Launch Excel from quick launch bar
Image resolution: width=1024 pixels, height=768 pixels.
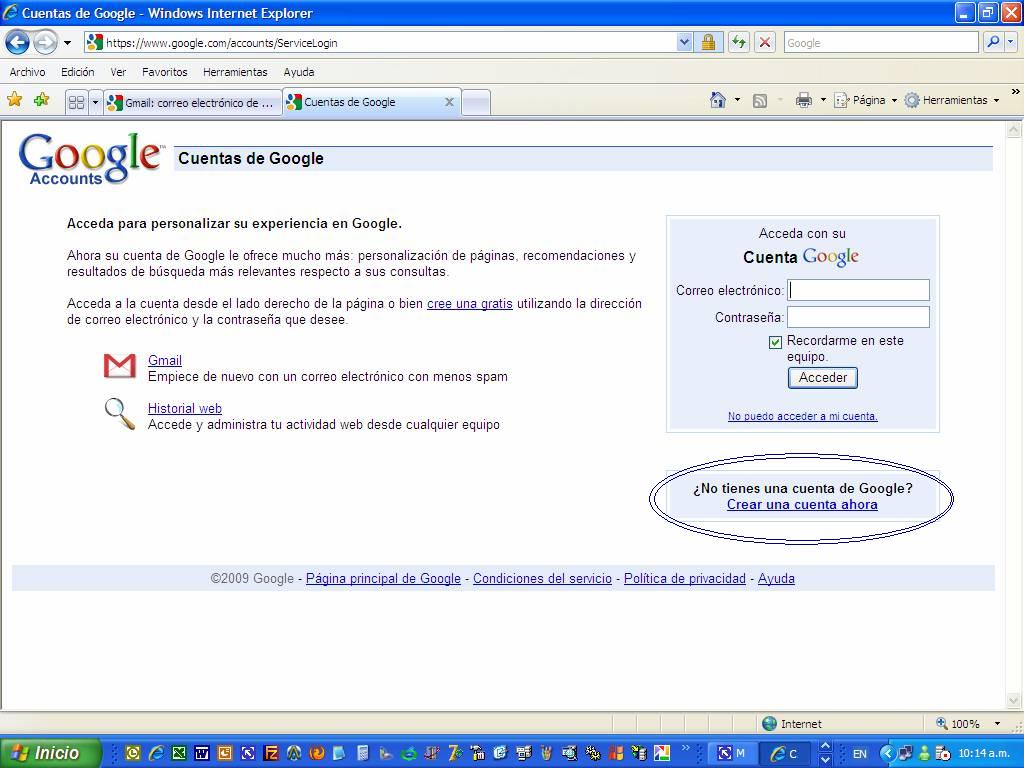tap(179, 753)
